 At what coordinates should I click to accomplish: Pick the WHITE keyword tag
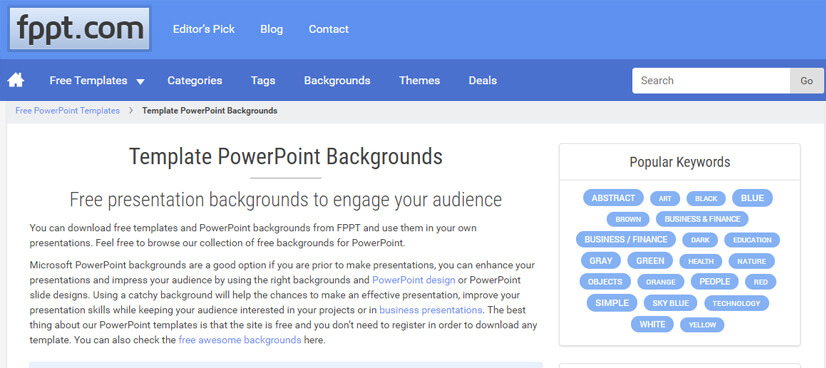pyautogui.click(x=652, y=324)
